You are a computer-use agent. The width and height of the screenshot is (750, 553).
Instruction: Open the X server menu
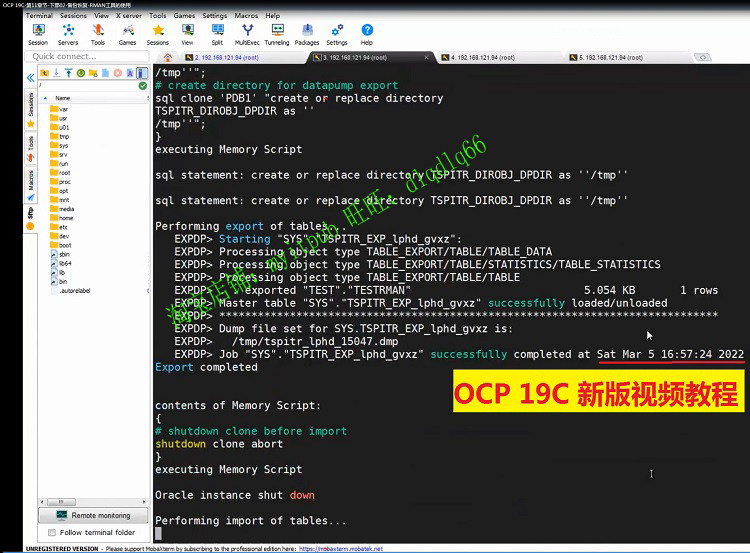click(x=129, y=16)
